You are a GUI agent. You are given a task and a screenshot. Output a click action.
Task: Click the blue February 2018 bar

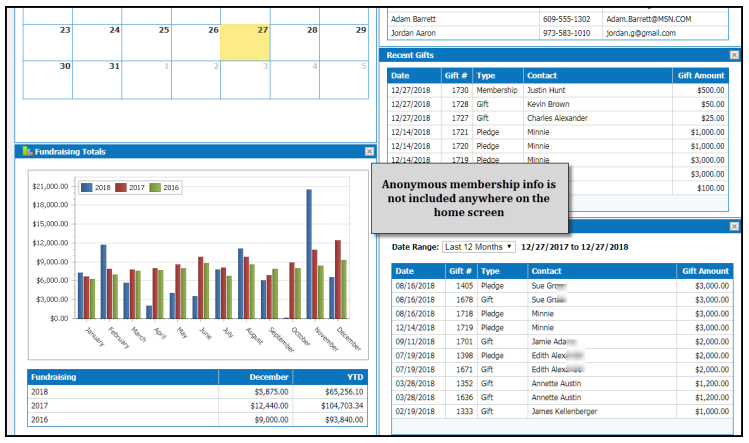(103, 281)
